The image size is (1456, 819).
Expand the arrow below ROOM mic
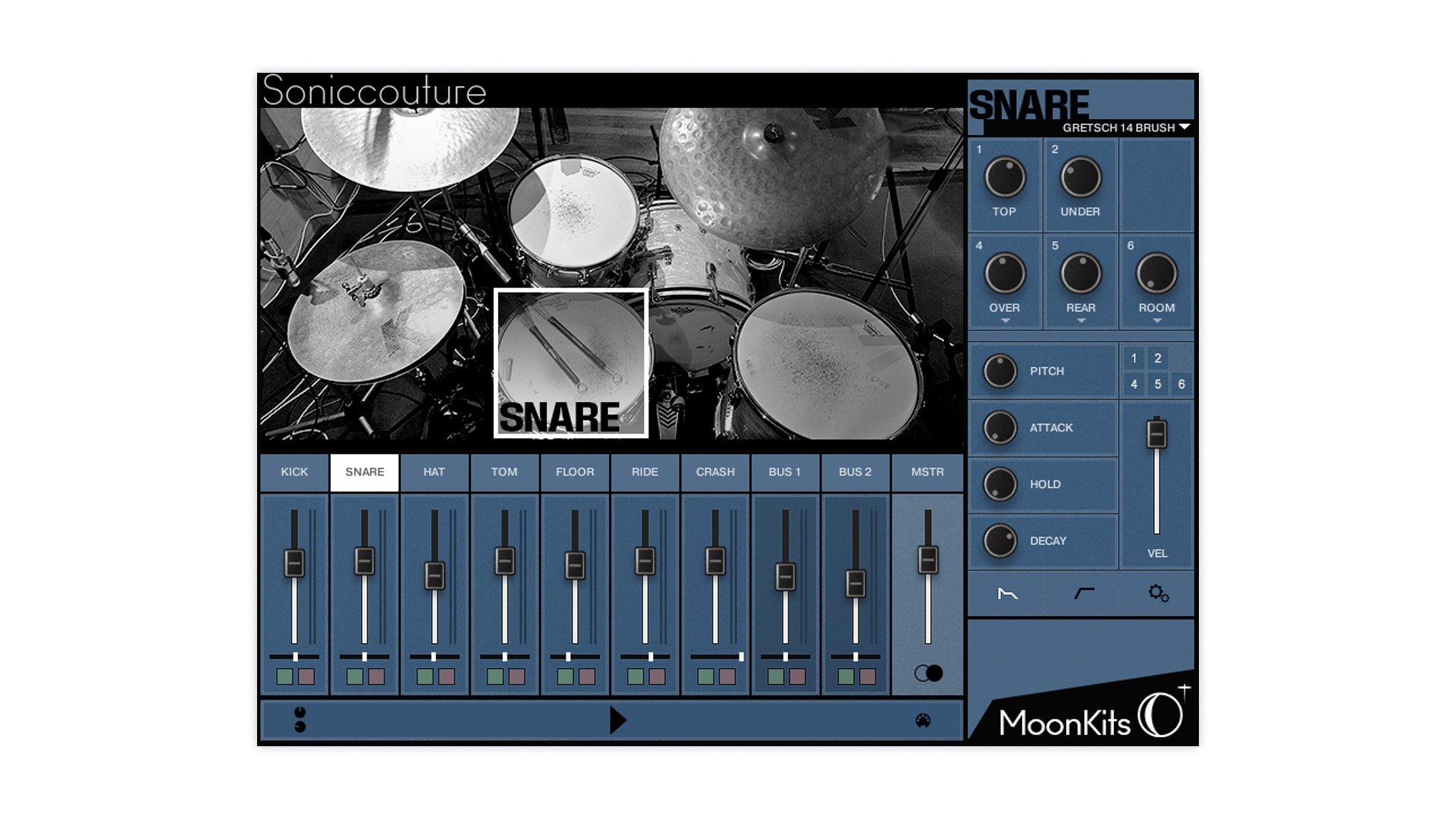[x=1157, y=321]
